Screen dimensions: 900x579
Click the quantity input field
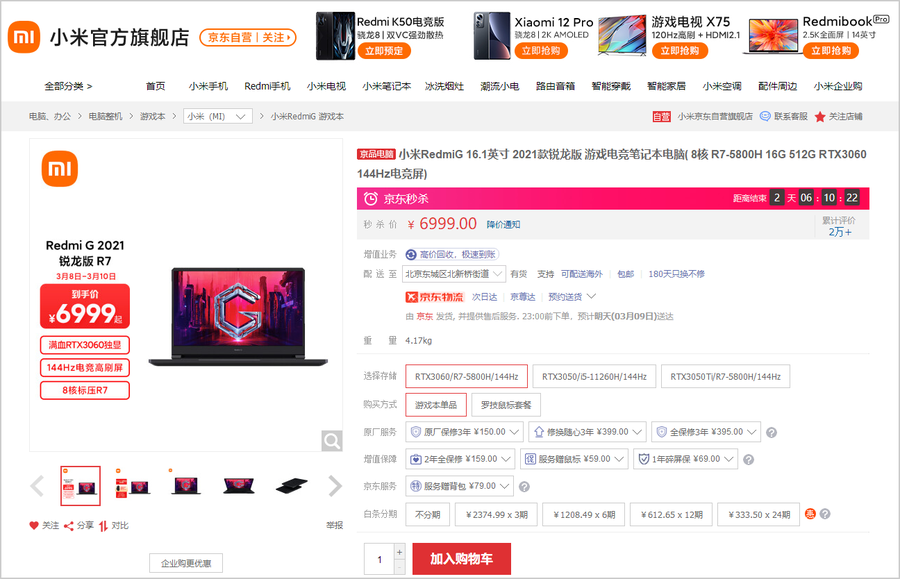pyautogui.click(x=379, y=559)
